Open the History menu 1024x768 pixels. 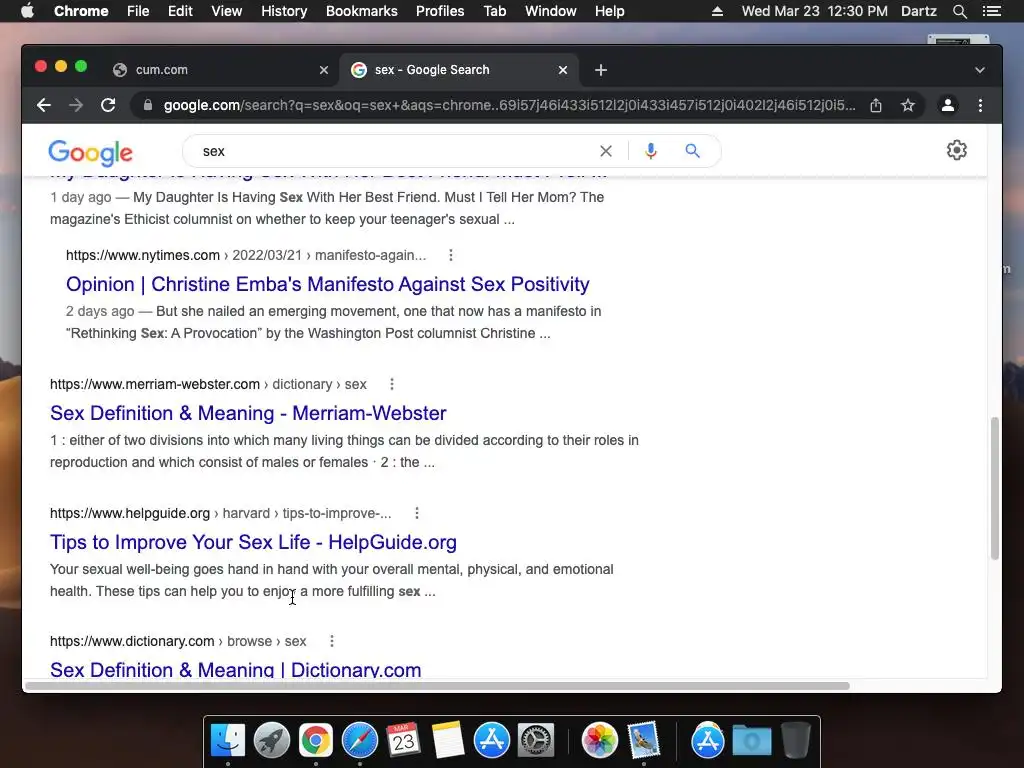point(284,11)
